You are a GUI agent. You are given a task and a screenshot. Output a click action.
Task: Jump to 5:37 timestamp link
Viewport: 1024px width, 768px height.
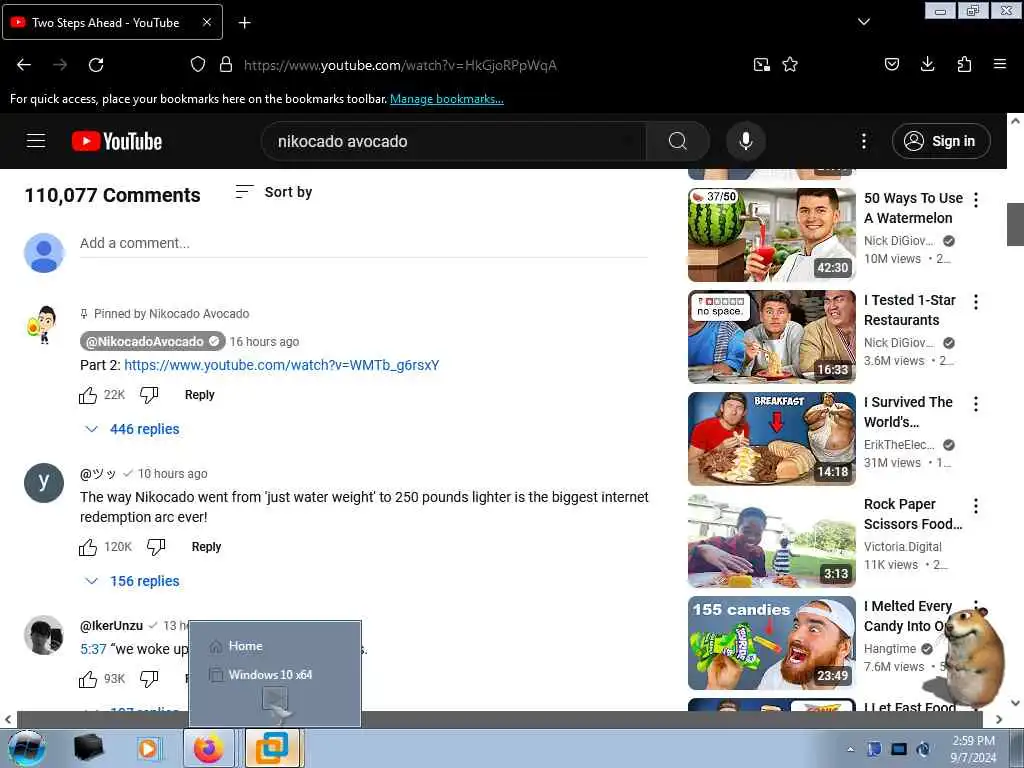click(93, 649)
